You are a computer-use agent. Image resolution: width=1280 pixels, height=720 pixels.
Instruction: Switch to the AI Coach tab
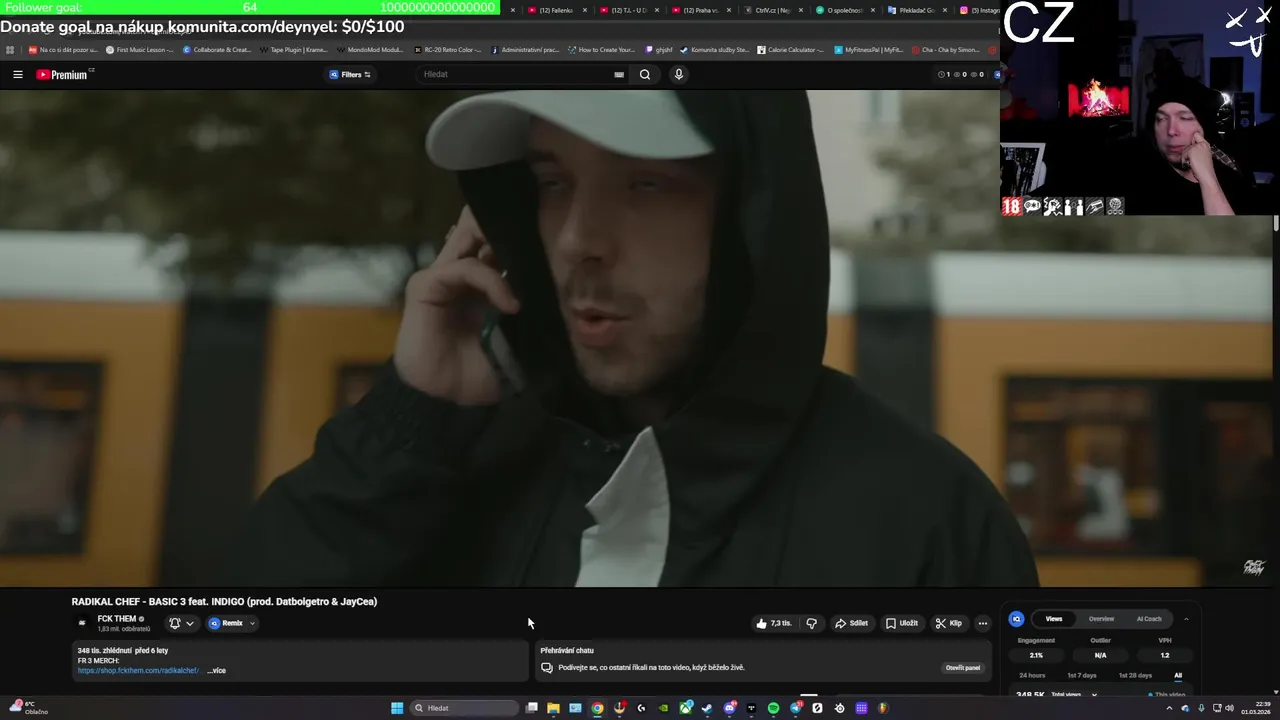[1149, 619]
